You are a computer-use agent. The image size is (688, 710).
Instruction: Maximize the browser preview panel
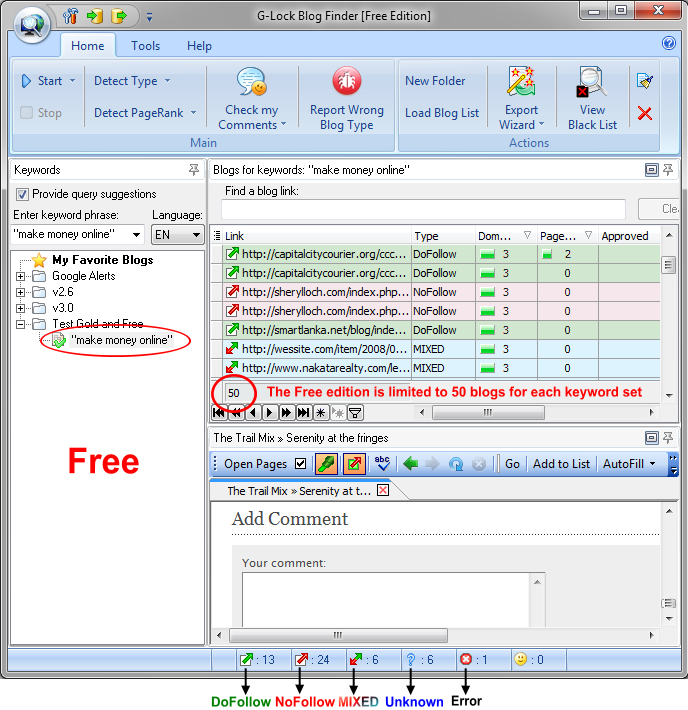[651, 438]
